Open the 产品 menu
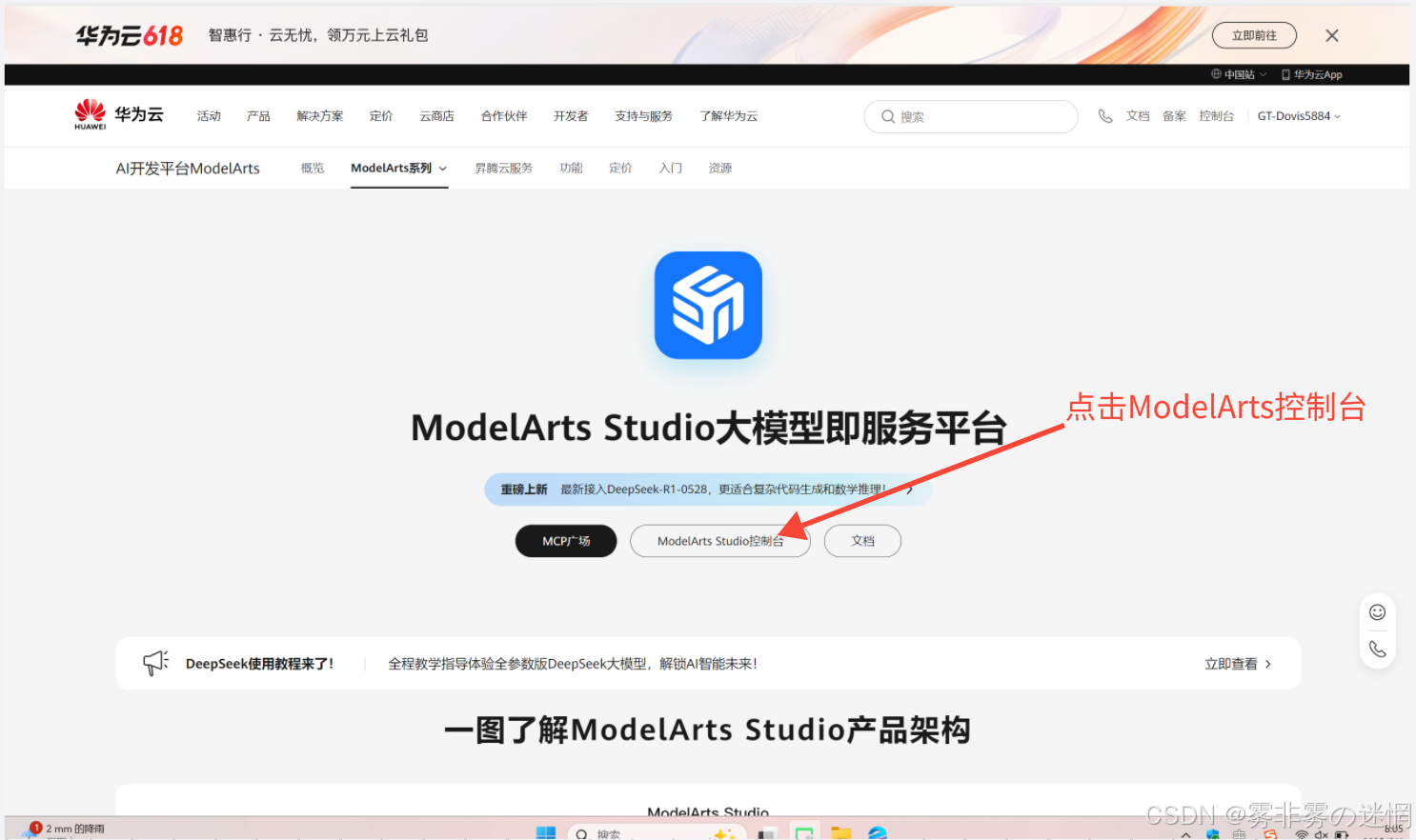The height and width of the screenshot is (840, 1416). click(258, 116)
